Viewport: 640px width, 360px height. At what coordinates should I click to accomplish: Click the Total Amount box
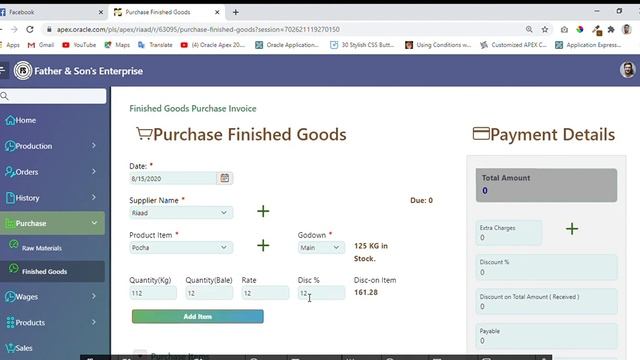[546, 185]
